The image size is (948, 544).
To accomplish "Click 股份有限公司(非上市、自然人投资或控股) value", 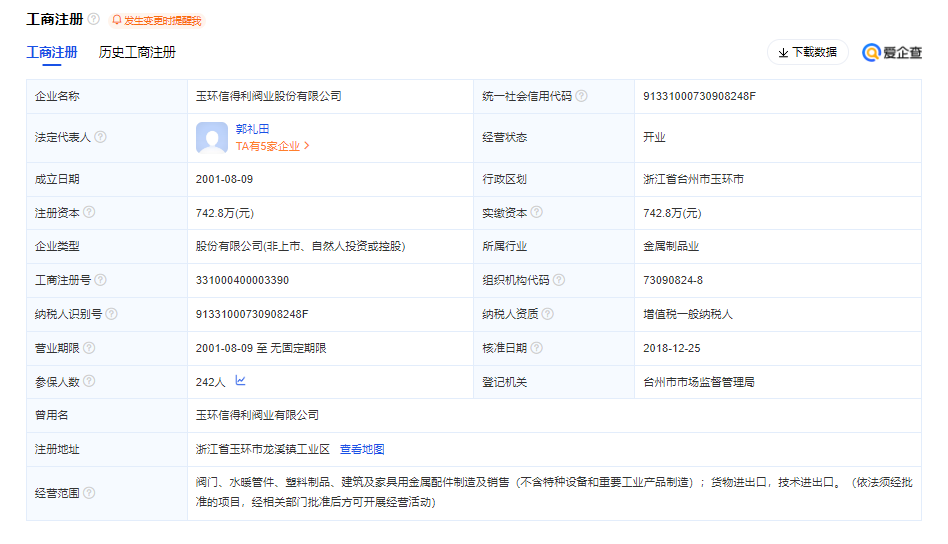I will click(300, 246).
